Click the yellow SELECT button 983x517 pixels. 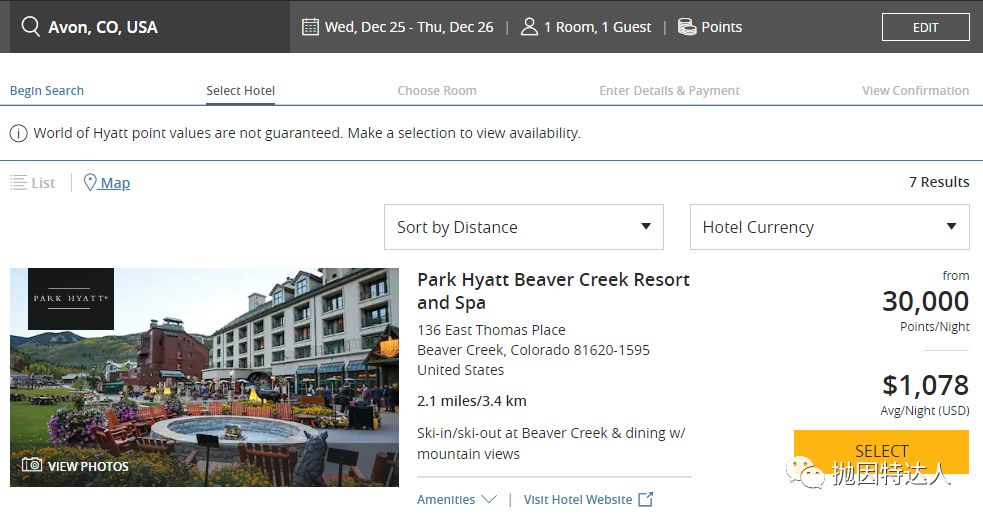coord(881,451)
